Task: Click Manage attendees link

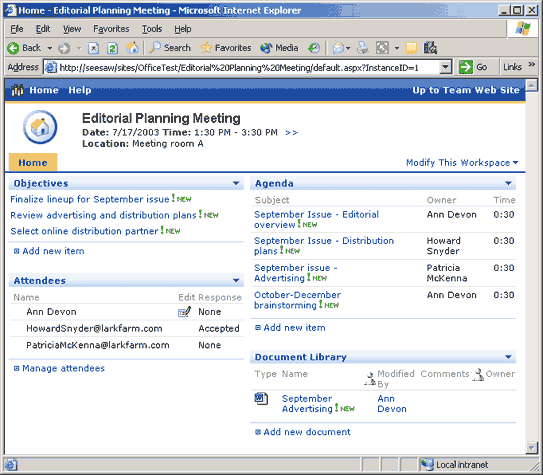Action: (x=63, y=368)
